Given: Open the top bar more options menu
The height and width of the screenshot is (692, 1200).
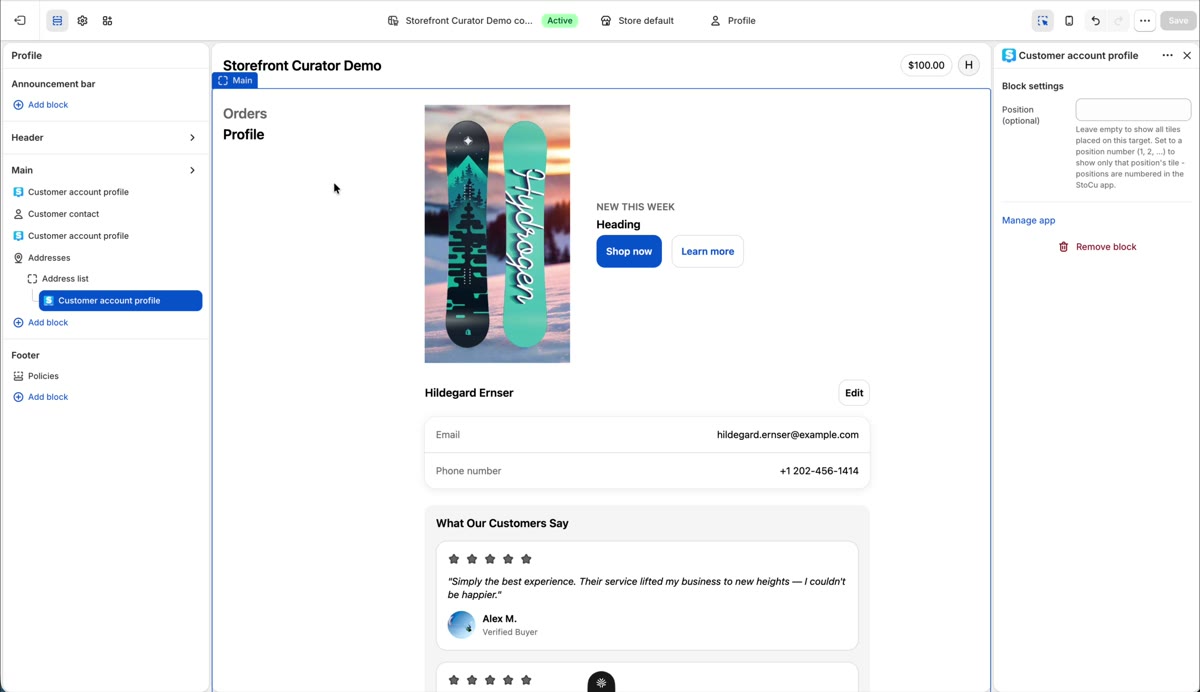Looking at the screenshot, I should click(1145, 21).
